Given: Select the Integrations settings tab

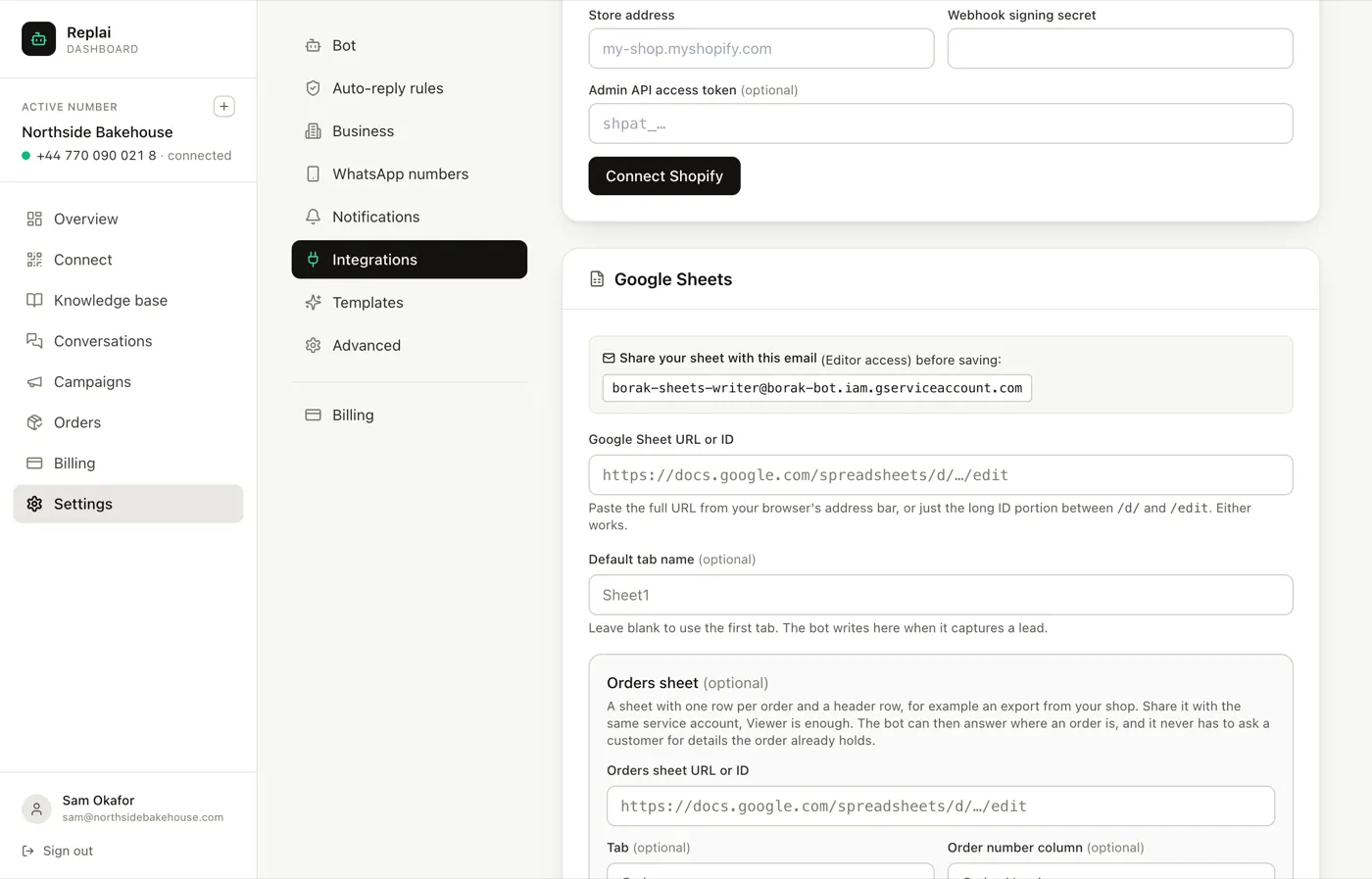Looking at the screenshot, I should 410,260.
